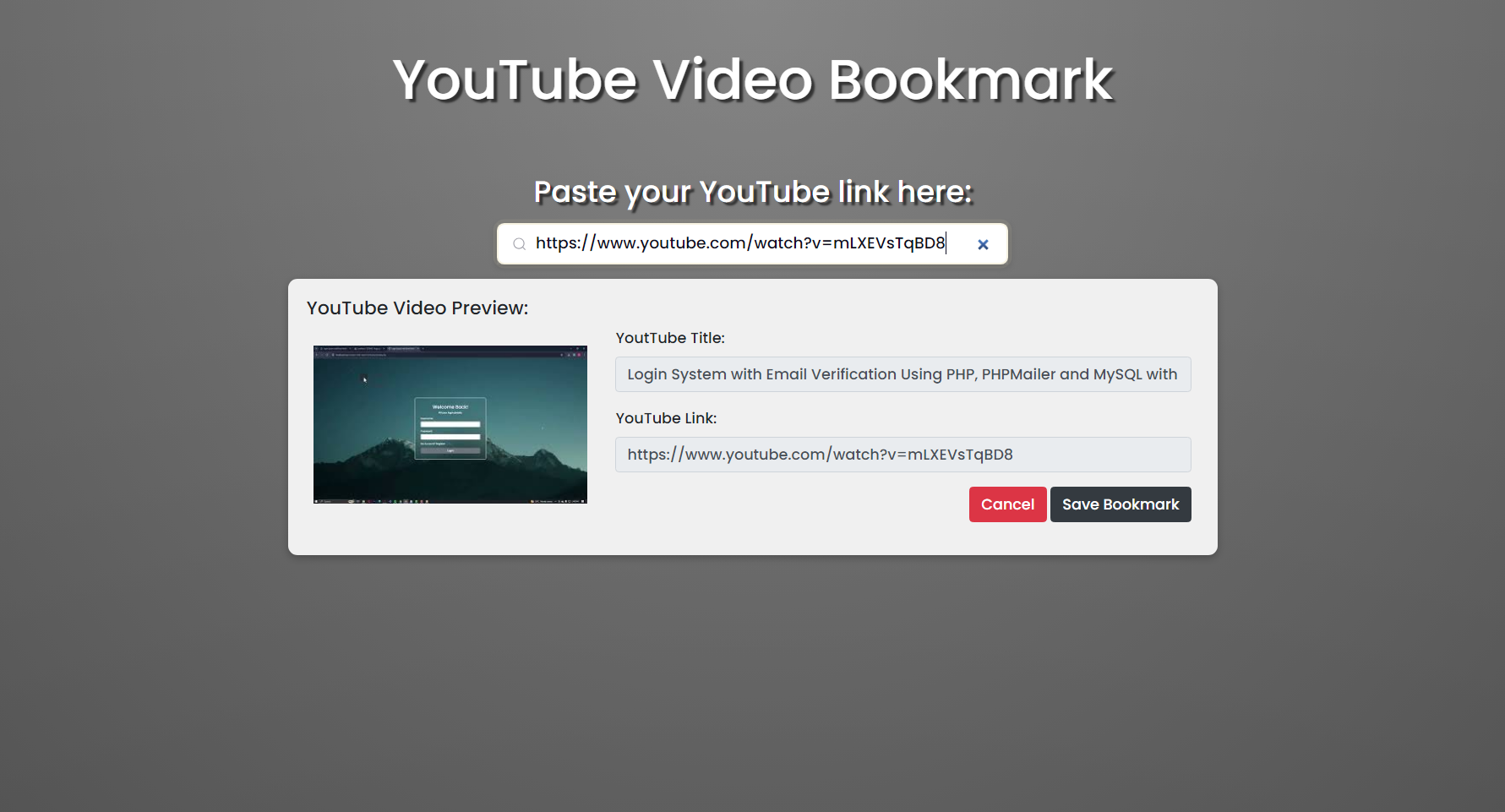
Task: Open the video preview thumbnail
Action: coord(450,424)
